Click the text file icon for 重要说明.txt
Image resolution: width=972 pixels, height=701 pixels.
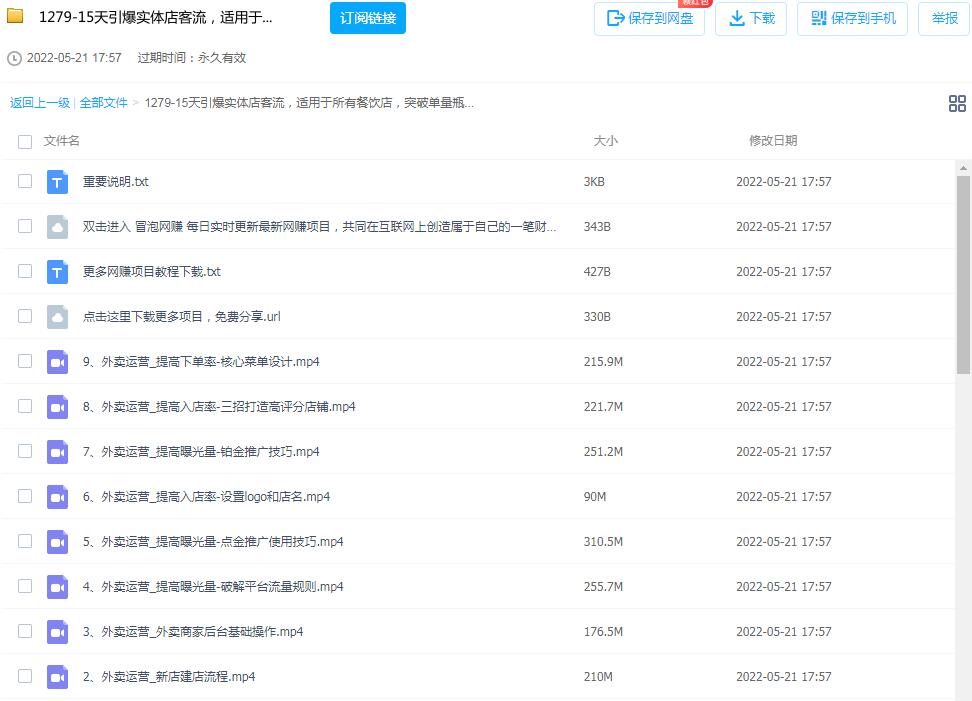point(57,182)
